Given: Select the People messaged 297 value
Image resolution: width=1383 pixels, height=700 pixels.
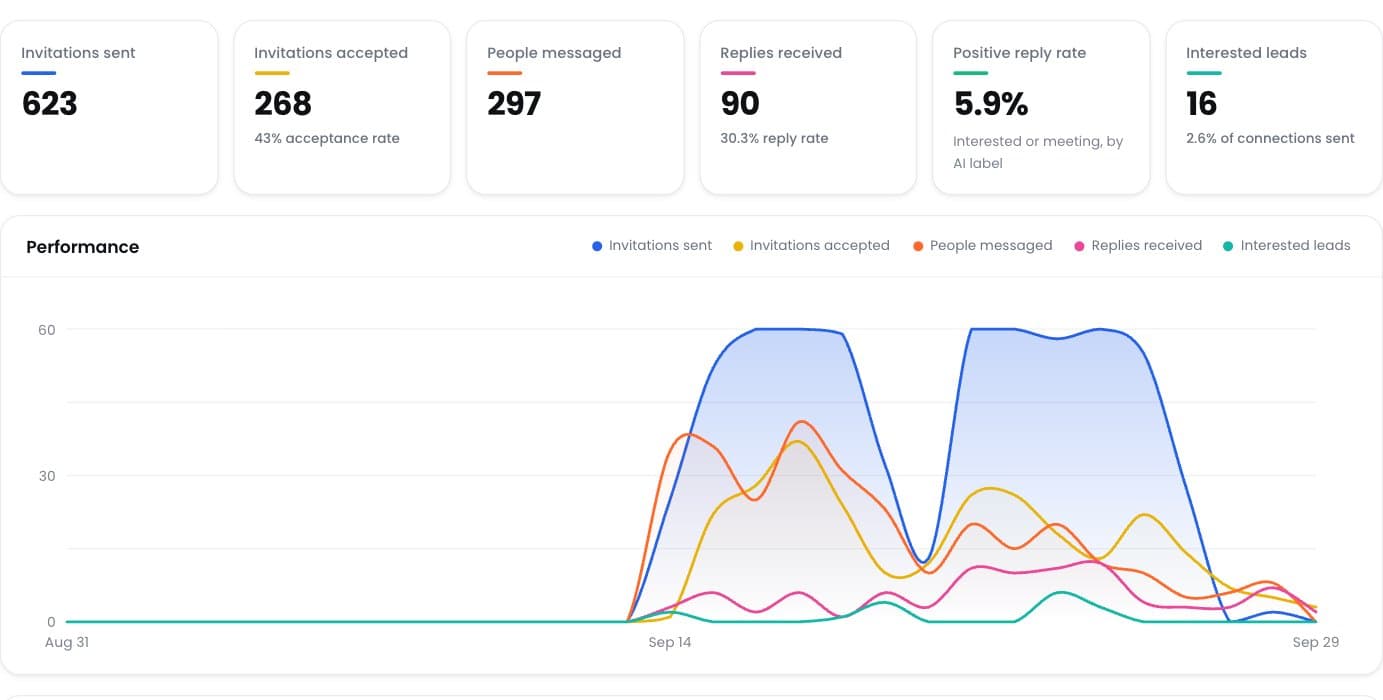Looking at the screenshot, I should (x=514, y=104).
